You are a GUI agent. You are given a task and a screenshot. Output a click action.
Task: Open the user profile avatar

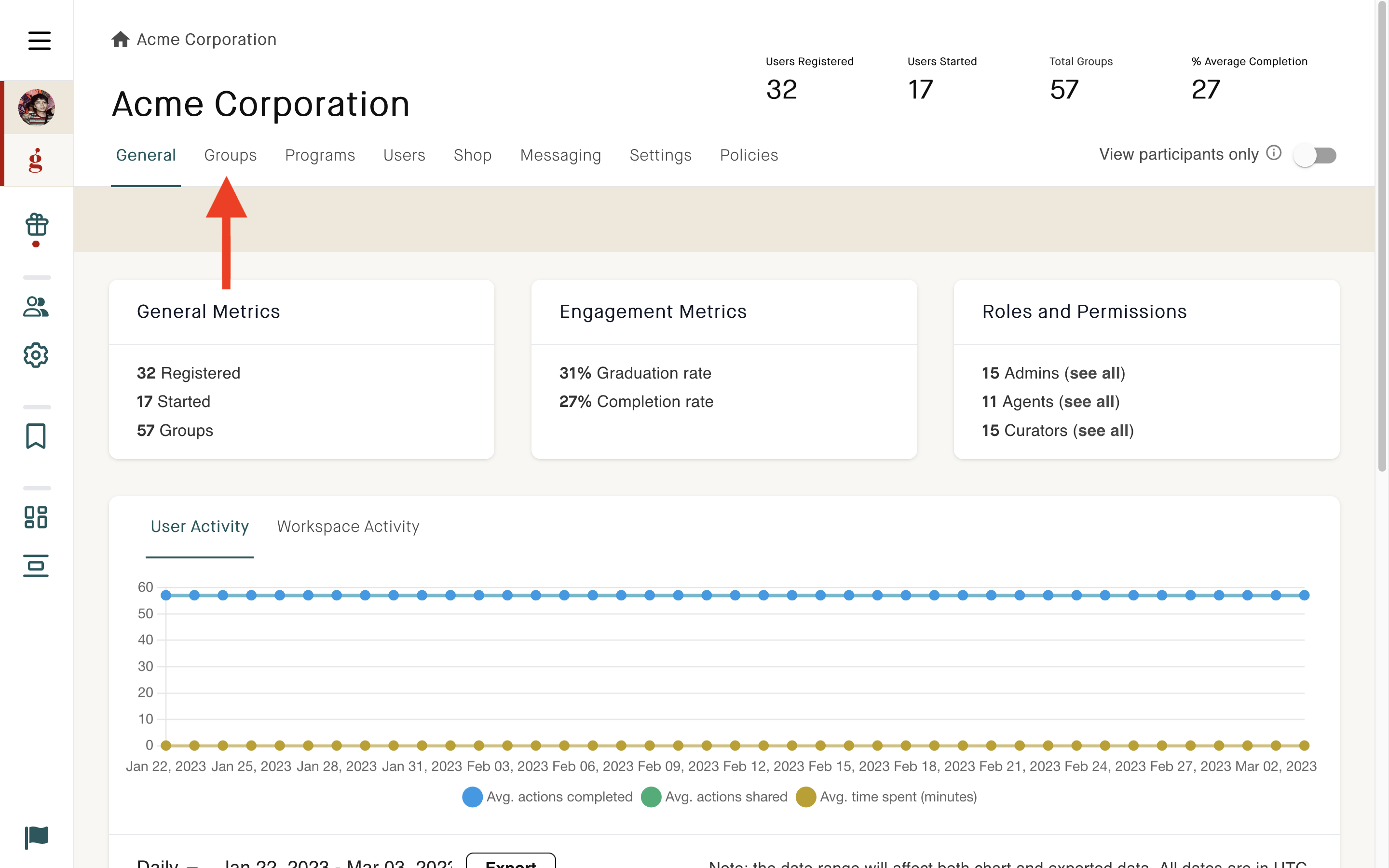[x=37, y=108]
